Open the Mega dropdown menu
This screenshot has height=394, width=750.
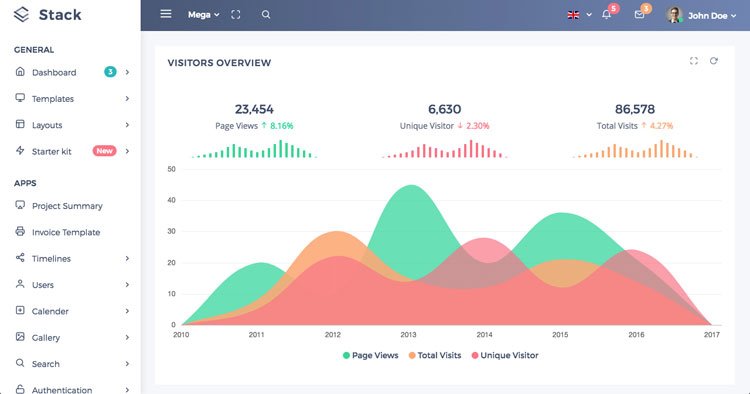(203, 15)
